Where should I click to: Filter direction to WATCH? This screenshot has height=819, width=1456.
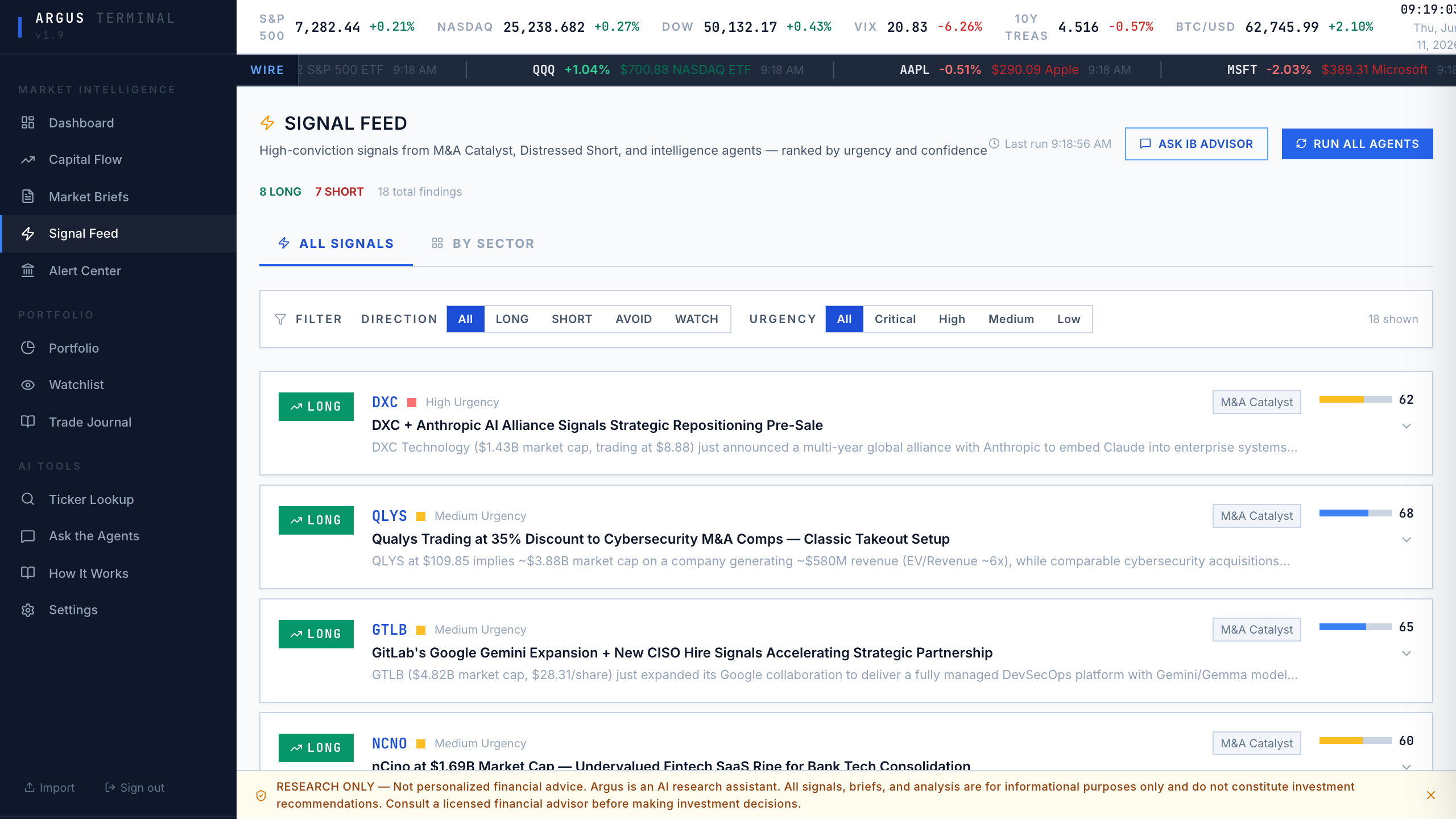[696, 319]
